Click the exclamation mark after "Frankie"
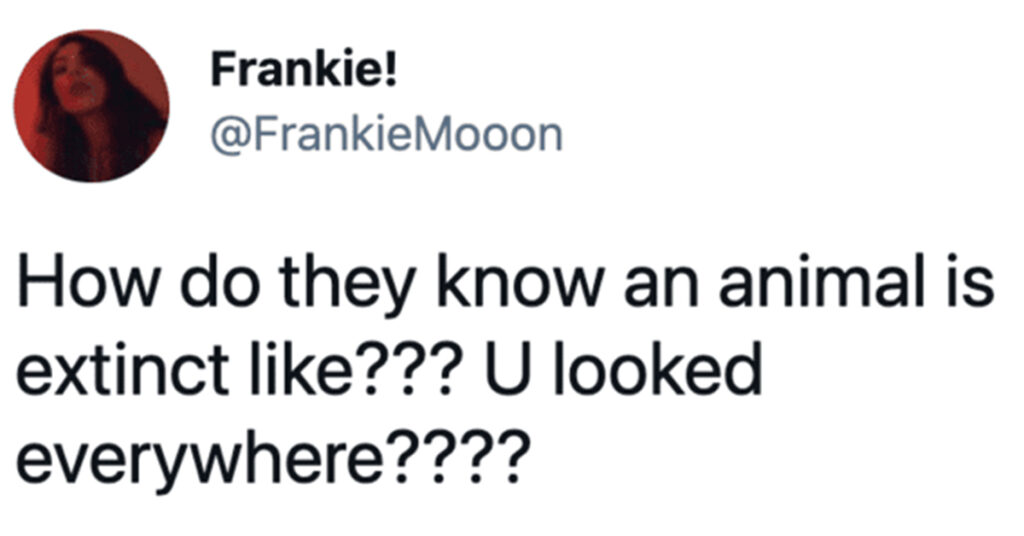This screenshot has height=536, width=1024. 392,76
